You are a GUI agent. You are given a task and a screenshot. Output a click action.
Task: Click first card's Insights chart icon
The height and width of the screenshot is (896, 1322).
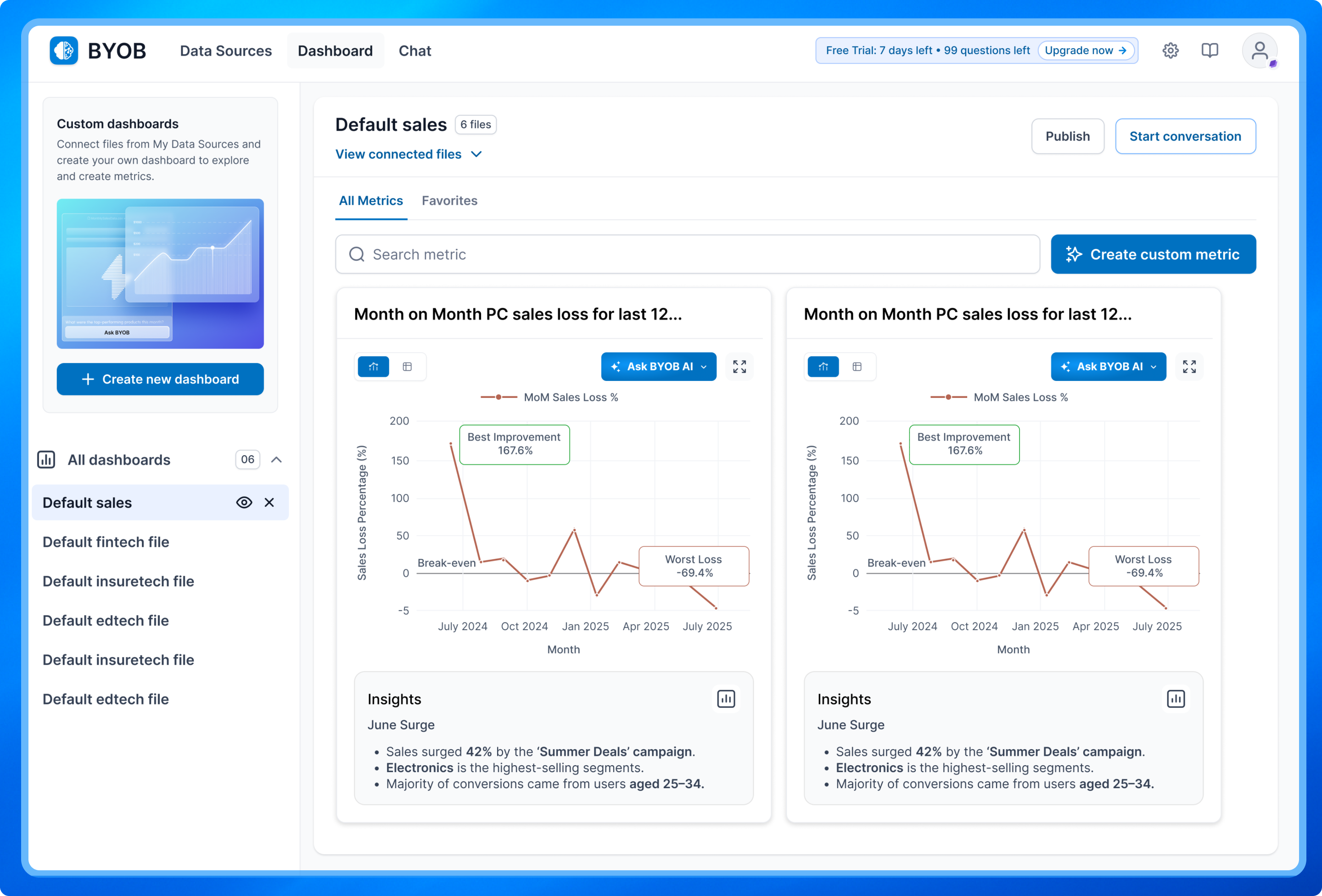point(726,699)
